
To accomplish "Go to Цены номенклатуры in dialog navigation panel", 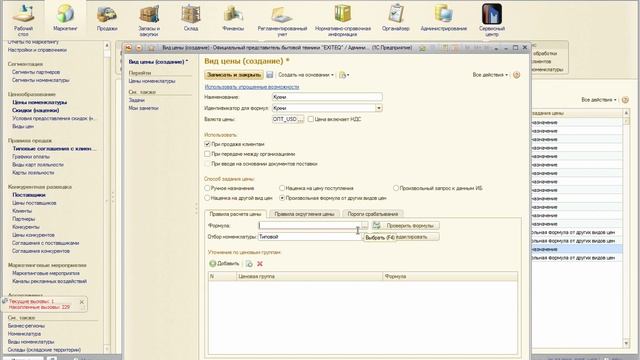I will point(152,81).
